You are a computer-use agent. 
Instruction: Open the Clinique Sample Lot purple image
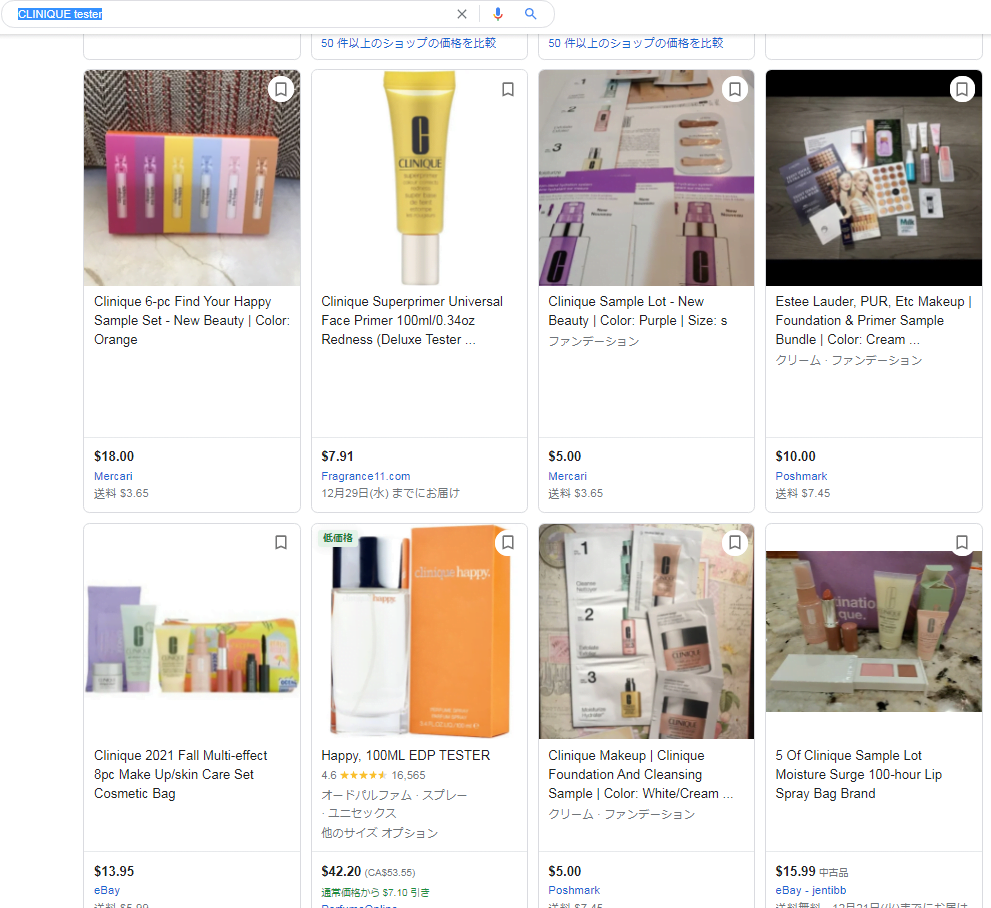click(x=647, y=178)
